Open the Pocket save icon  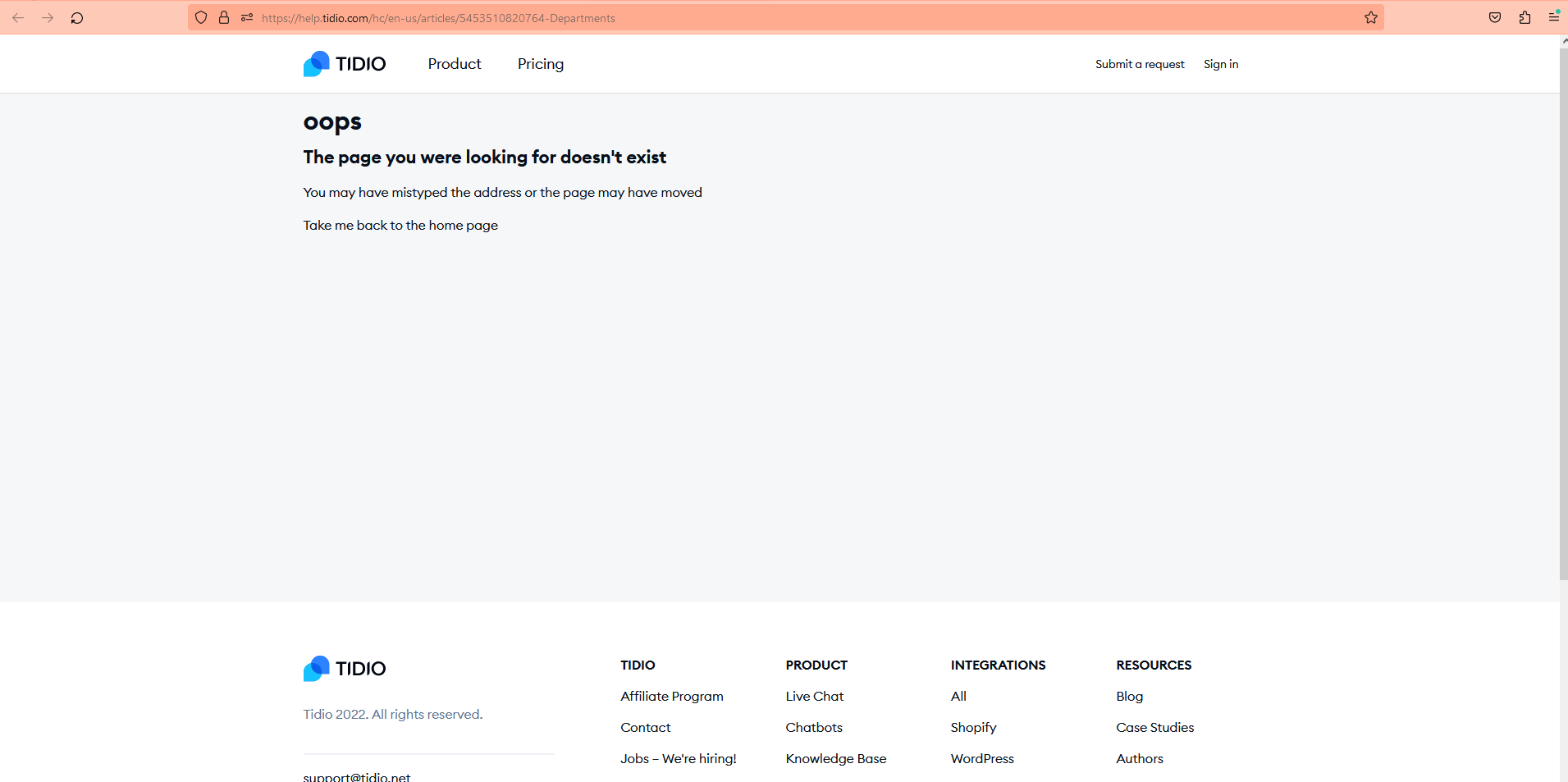tap(1495, 18)
